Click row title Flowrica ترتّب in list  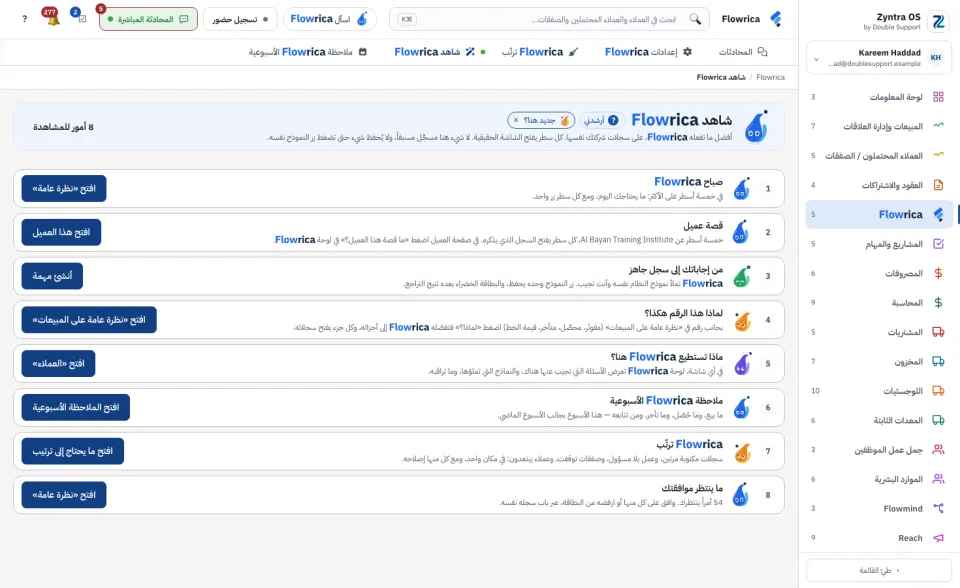[x=689, y=444]
